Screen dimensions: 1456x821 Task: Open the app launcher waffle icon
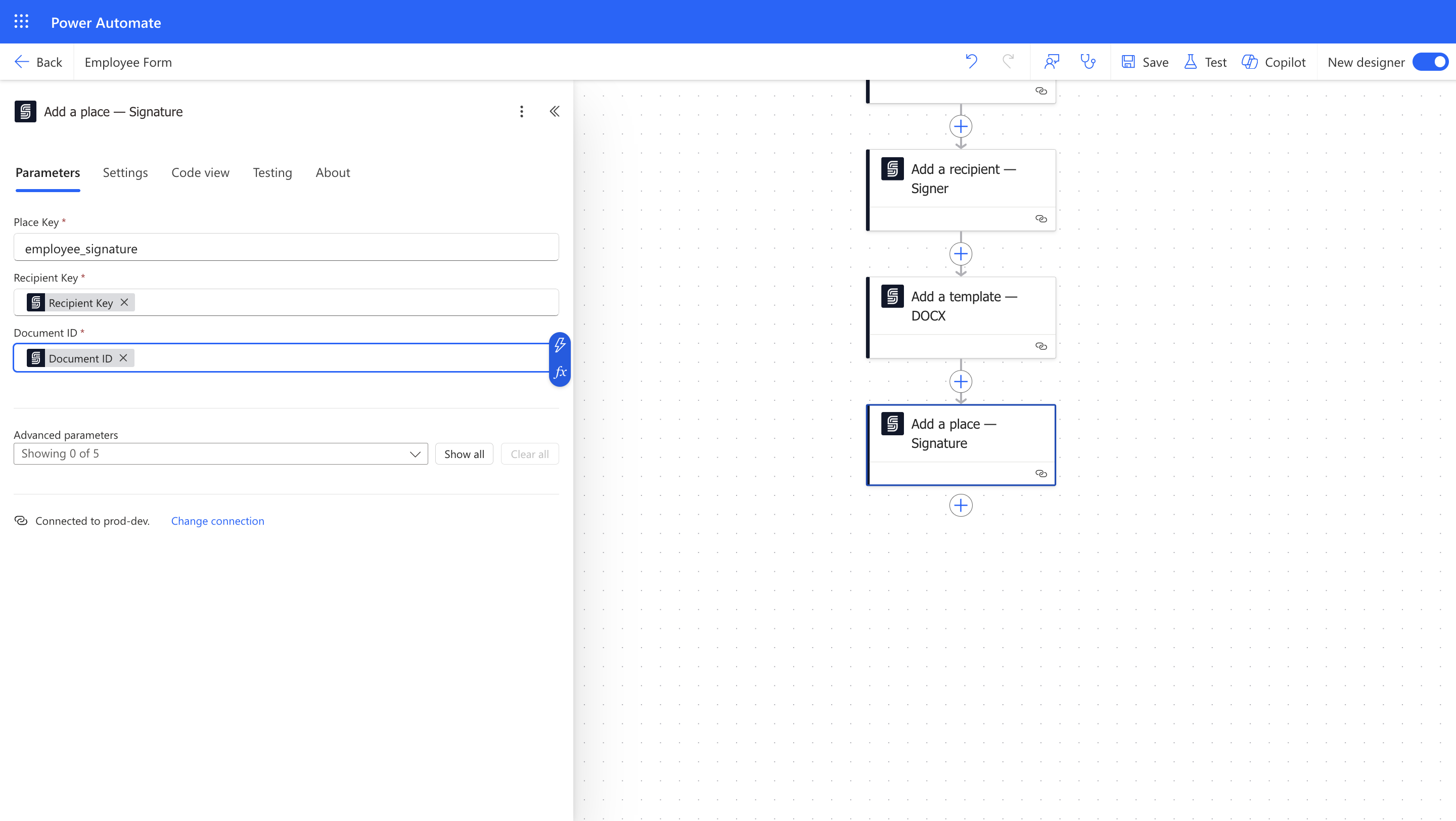coord(21,22)
